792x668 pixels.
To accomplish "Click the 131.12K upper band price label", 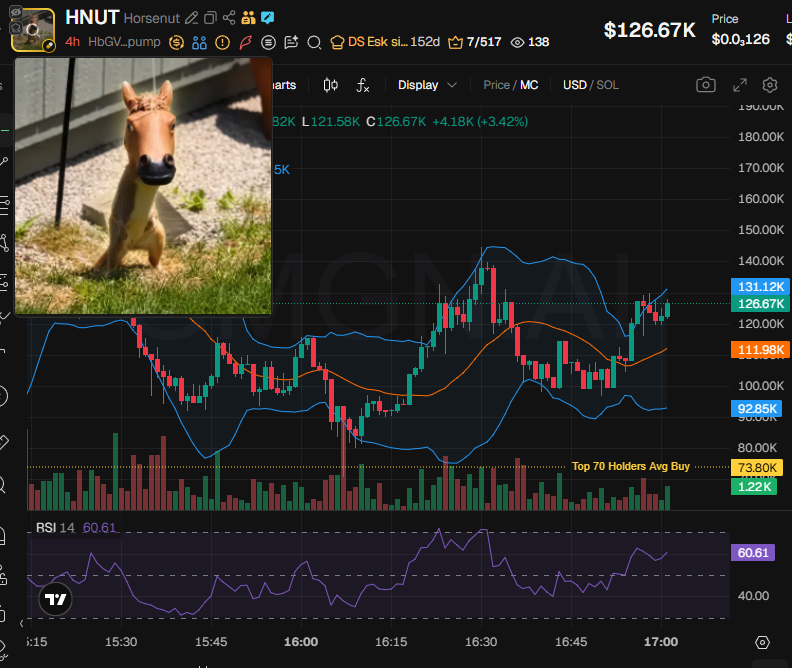I will [760, 287].
